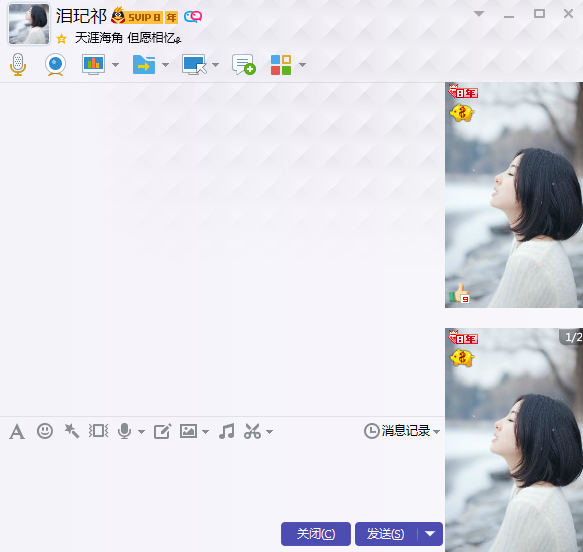Expand the file transfer dropdown arrow

pyautogui.click(x=165, y=65)
